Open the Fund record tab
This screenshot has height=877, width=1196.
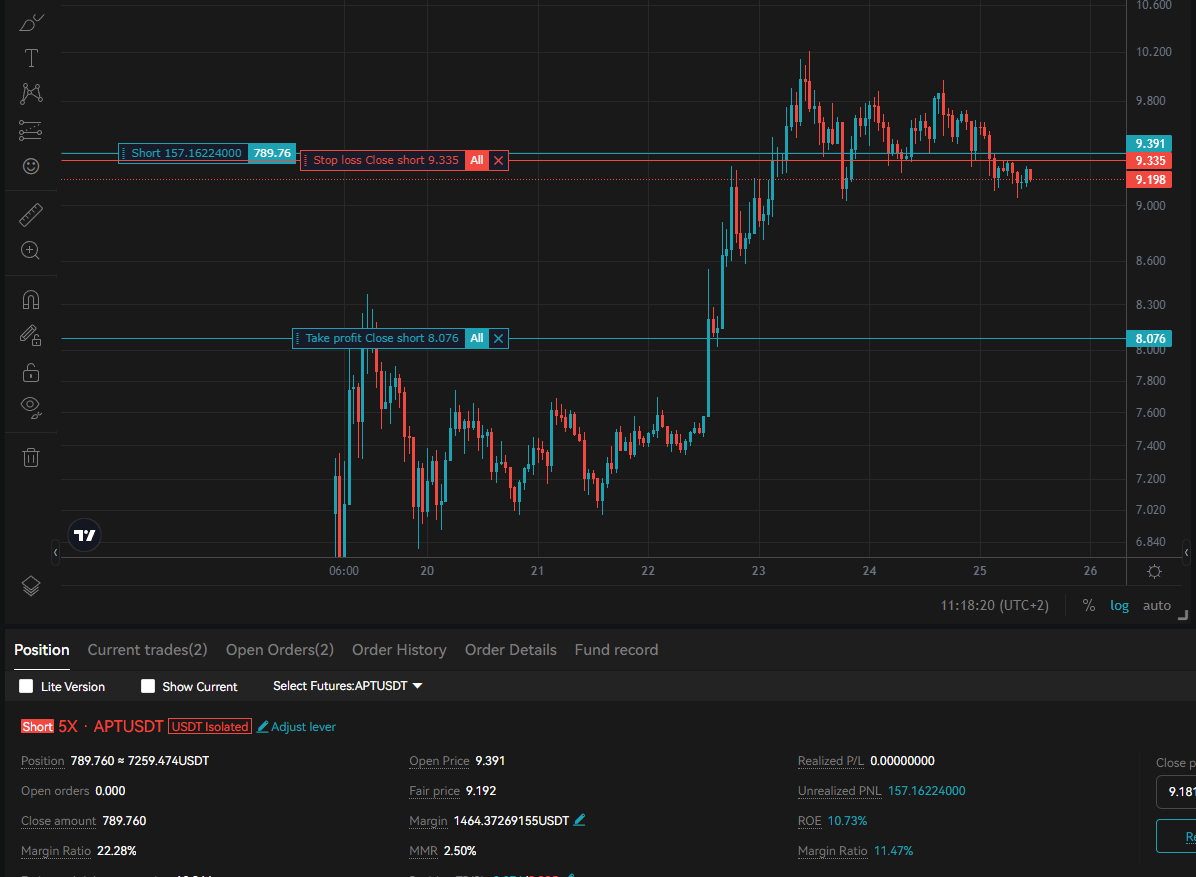coord(616,650)
